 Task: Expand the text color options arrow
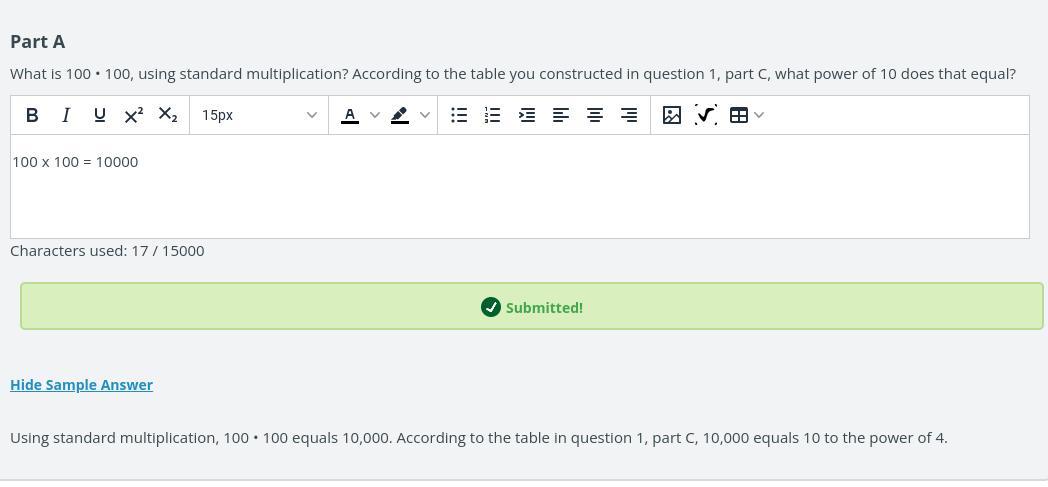pyautogui.click(x=375, y=115)
